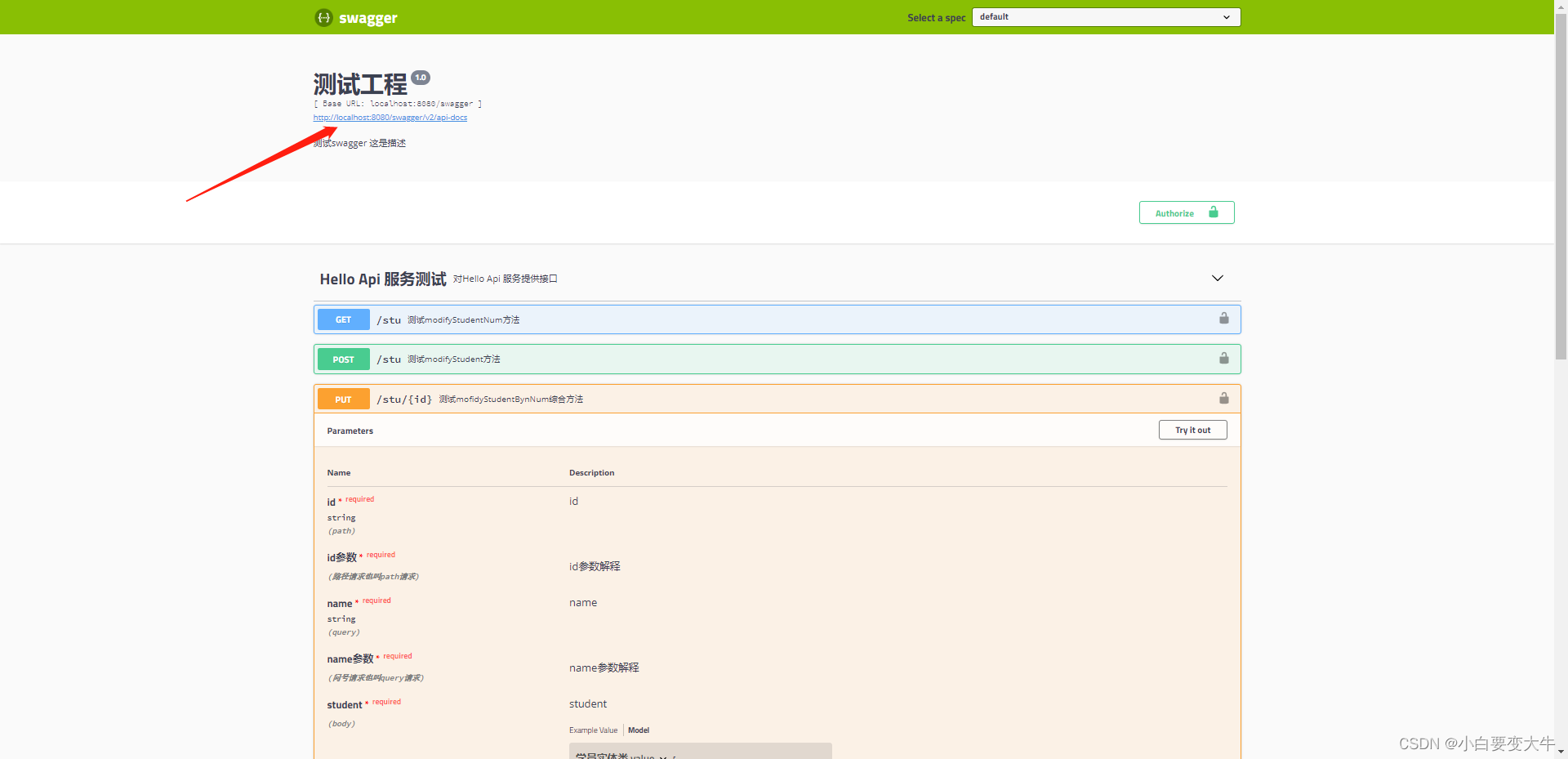
Task: Click the lock icon on PUT /stu/{id}
Action: (1224, 398)
